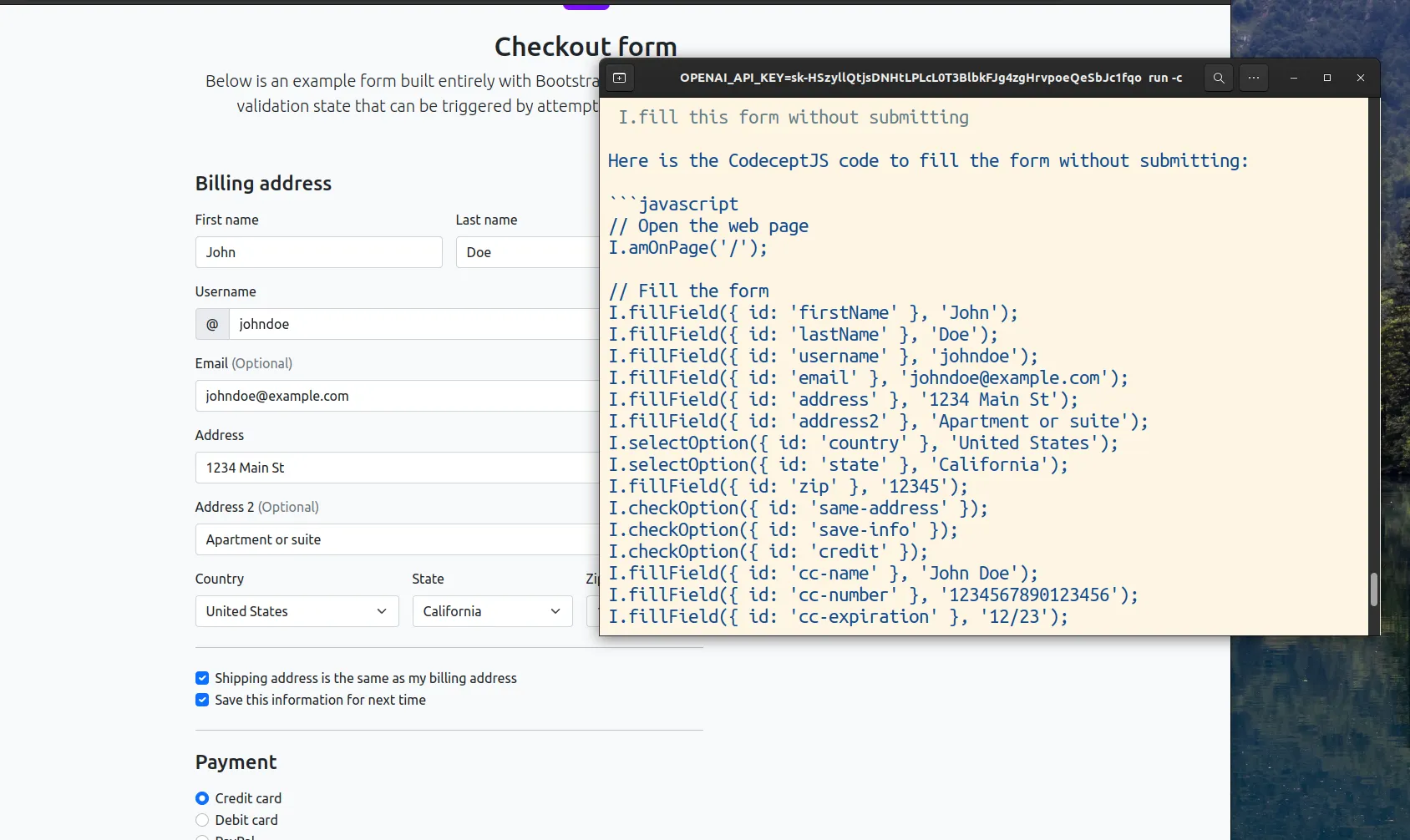The image size is (1410, 840).
Task: Open the Country dropdown
Action: click(297, 611)
